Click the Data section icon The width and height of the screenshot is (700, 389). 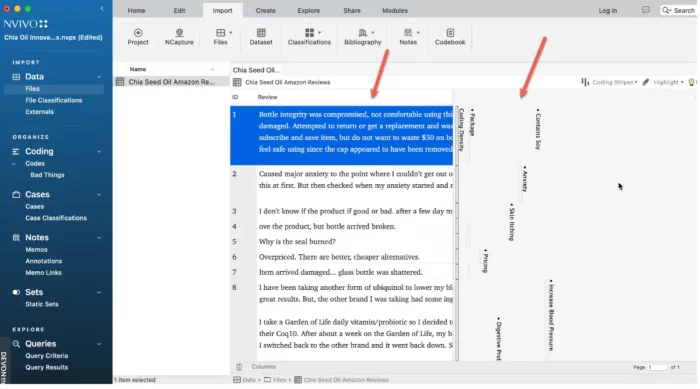pyautogui.click(x=16, y=77)
